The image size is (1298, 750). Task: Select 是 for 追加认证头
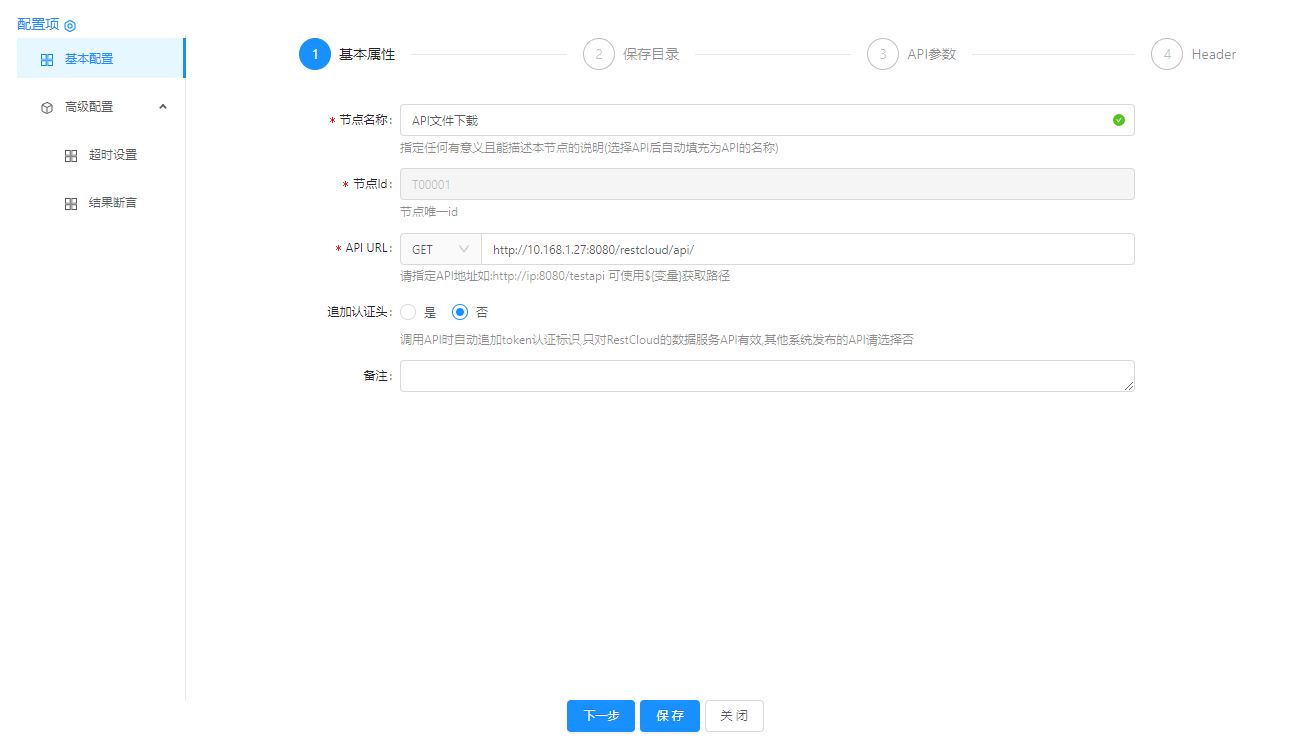tap(408, 312)
